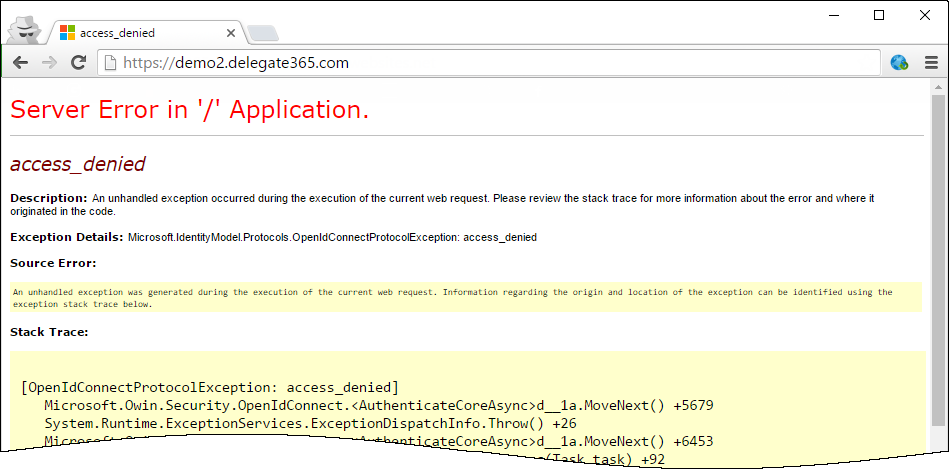Click the page info icon in address bar
Viewport: 949px width, 470px height.
pyautogui.click(x=110, y=63)
